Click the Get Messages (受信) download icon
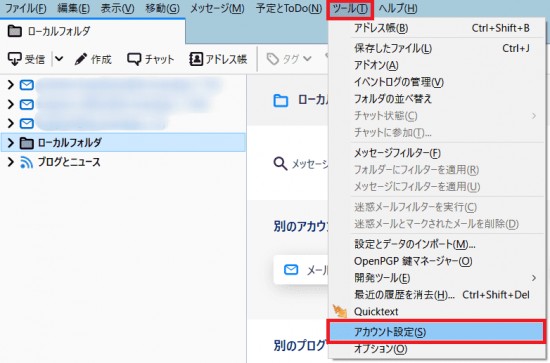 14,59
